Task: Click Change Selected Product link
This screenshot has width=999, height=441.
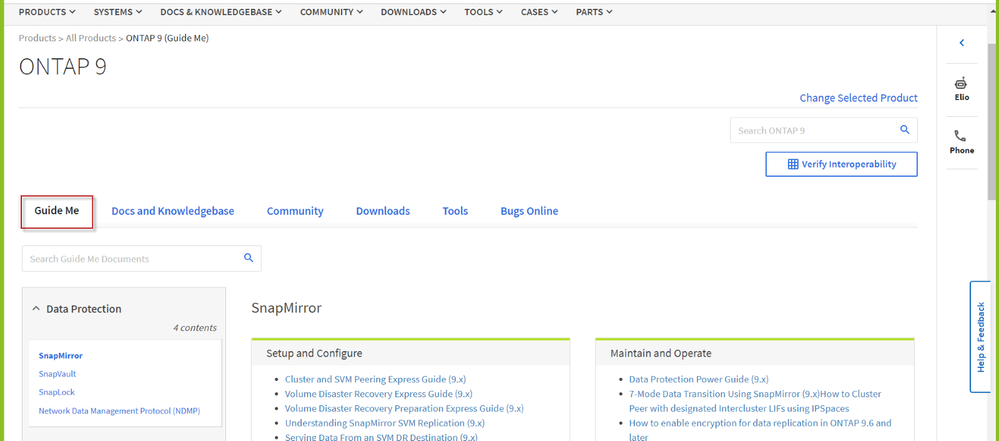Action: click(858, 98)
